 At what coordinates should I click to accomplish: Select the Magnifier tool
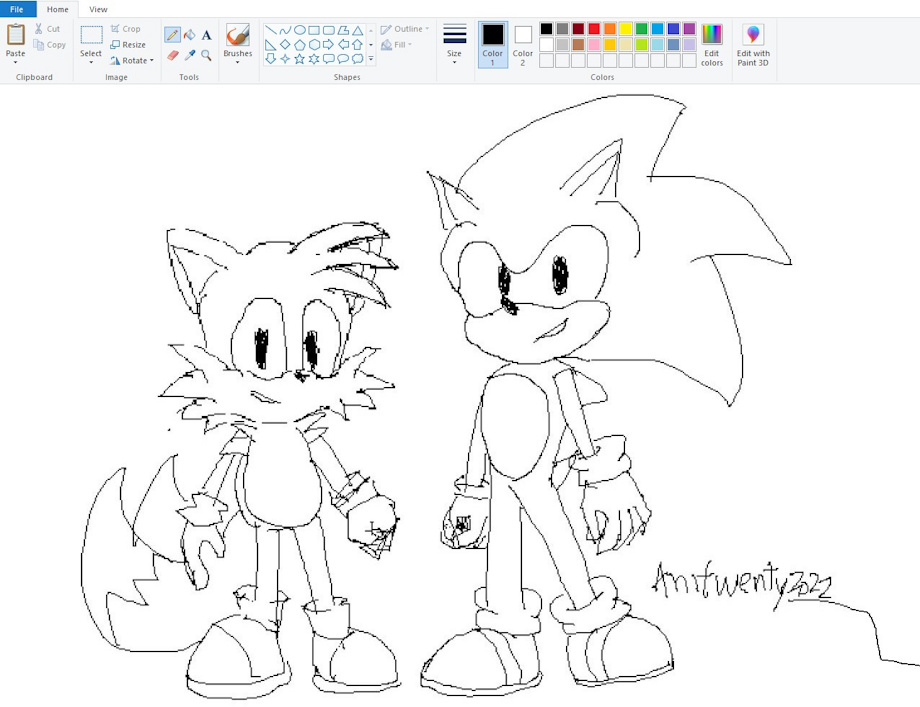click(207, 55)
